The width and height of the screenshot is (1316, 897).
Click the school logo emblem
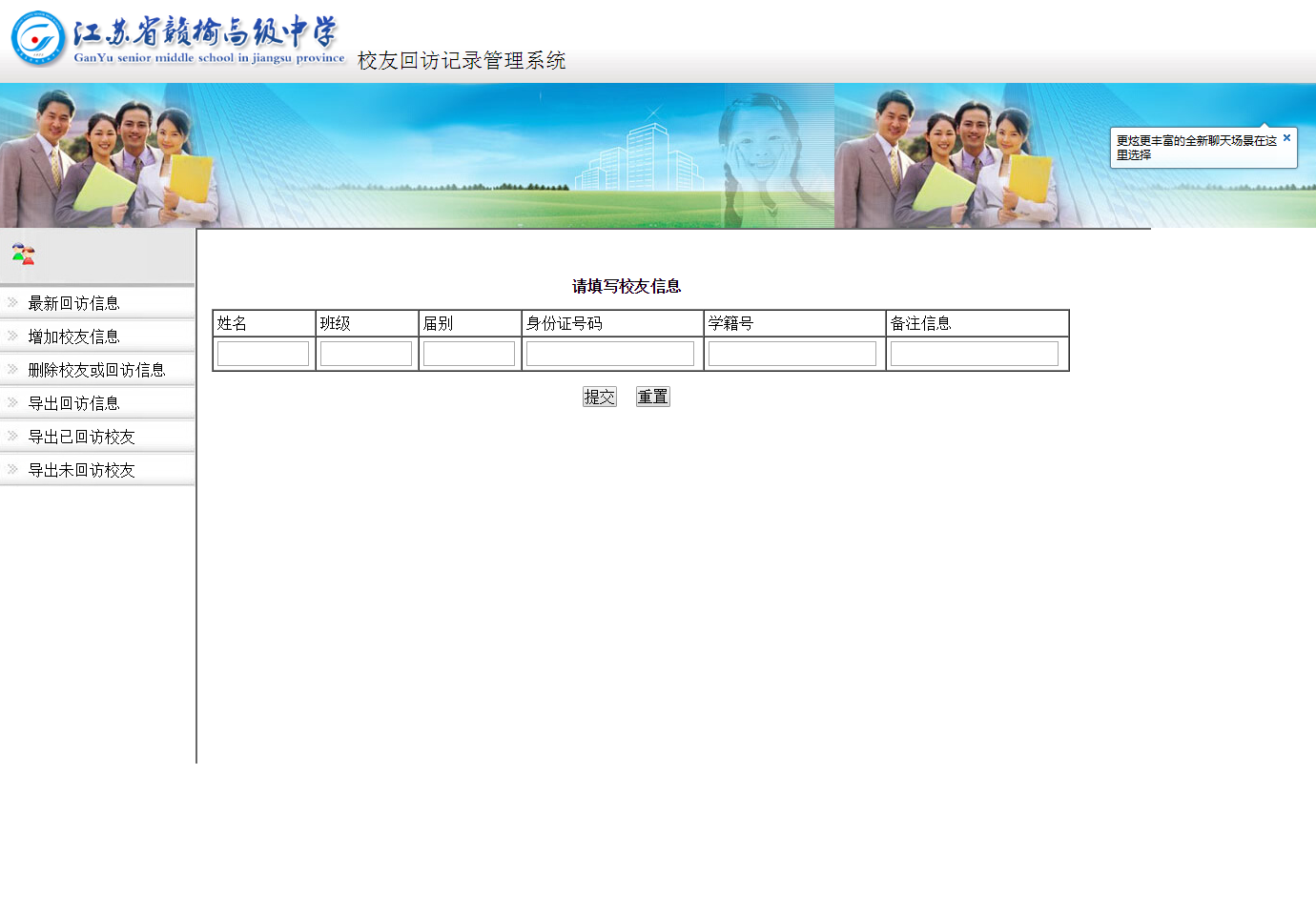[38, 39]
